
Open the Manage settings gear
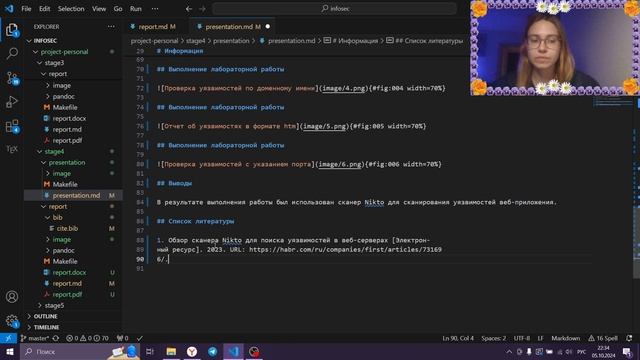[12, 321]
